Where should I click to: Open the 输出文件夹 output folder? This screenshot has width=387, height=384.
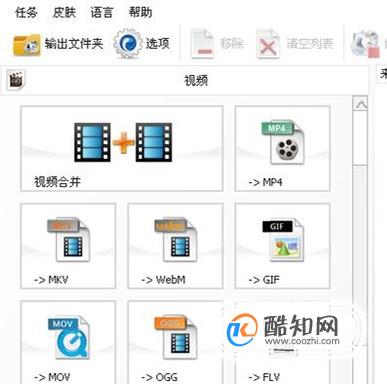(x=58, y=44)
